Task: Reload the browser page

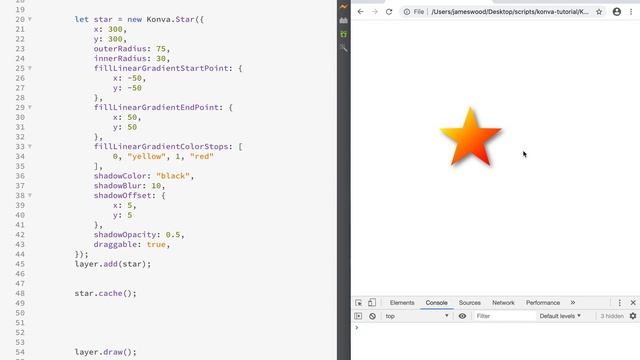Action: 389,12
